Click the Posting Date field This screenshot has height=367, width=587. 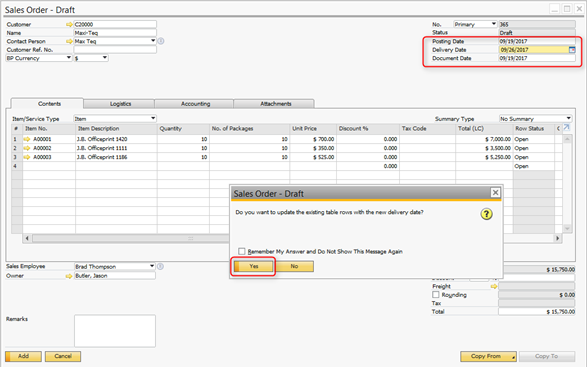coord(537,41)
